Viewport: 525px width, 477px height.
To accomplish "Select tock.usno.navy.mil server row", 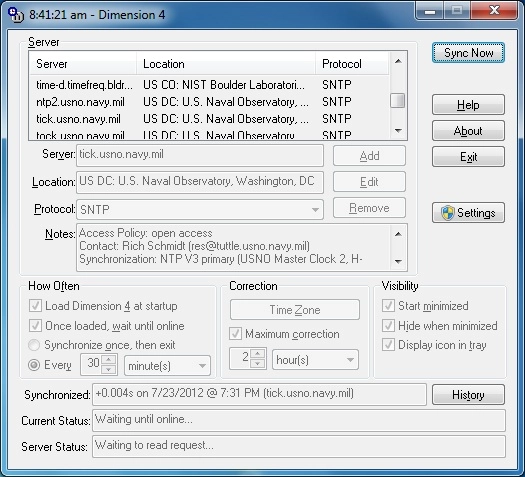I will pos(209,135).
